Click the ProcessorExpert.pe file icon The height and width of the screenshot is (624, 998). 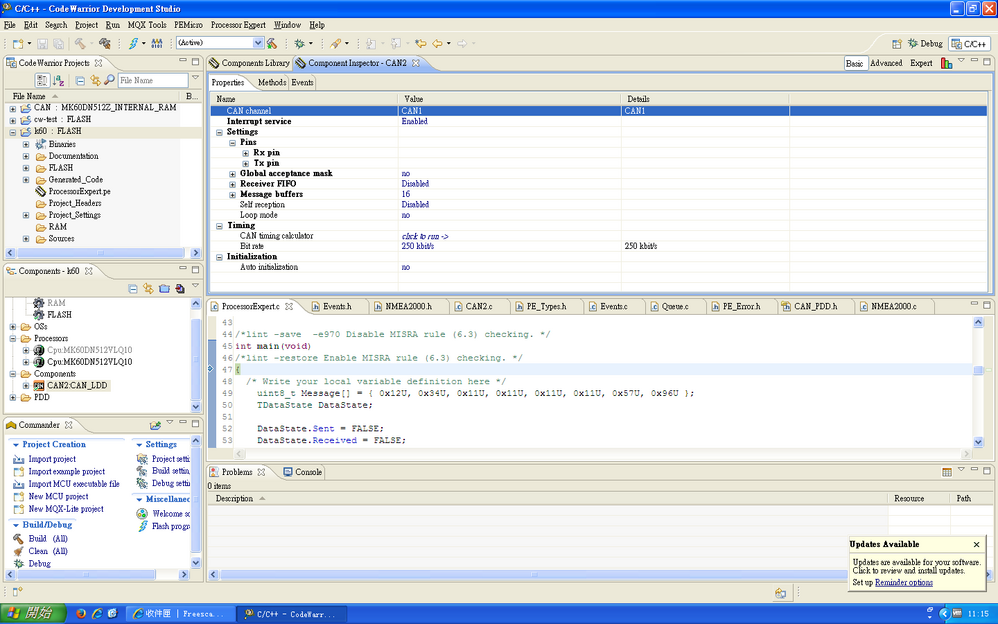pos(41,191)
